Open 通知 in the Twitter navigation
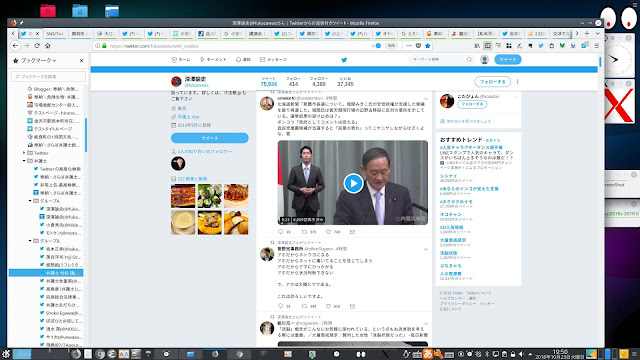Screen dimensions: 640x360 (243, 60)
